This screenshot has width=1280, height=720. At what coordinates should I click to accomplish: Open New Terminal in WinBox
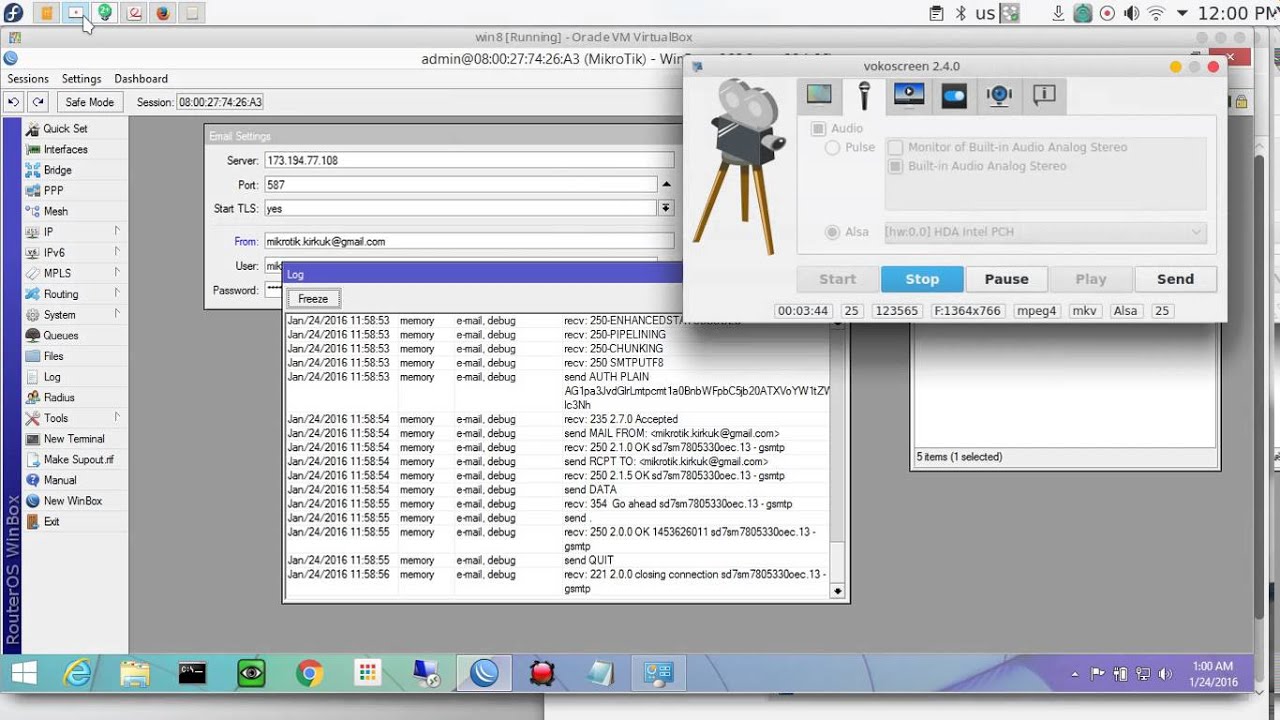pos(73,439)
